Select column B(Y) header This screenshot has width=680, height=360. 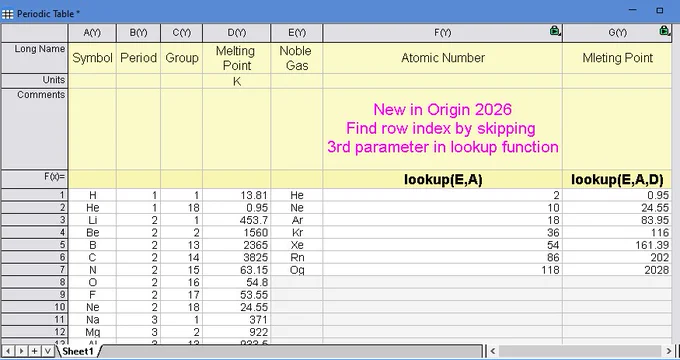coord(138,33)
